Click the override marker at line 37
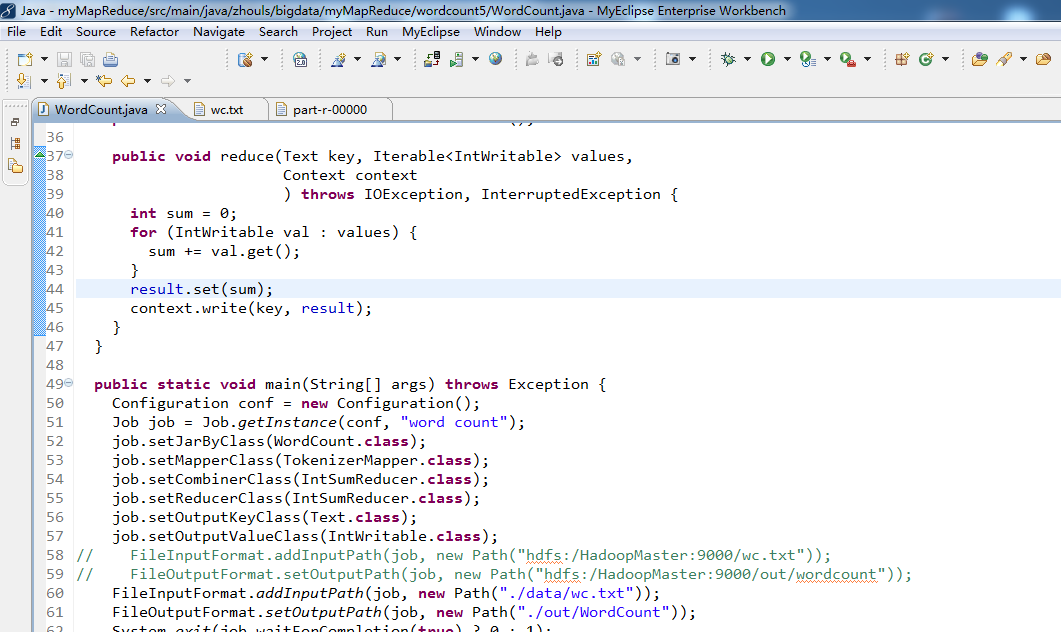The width and height of the screenshot is (1061, 632). [x=40, y=155]
